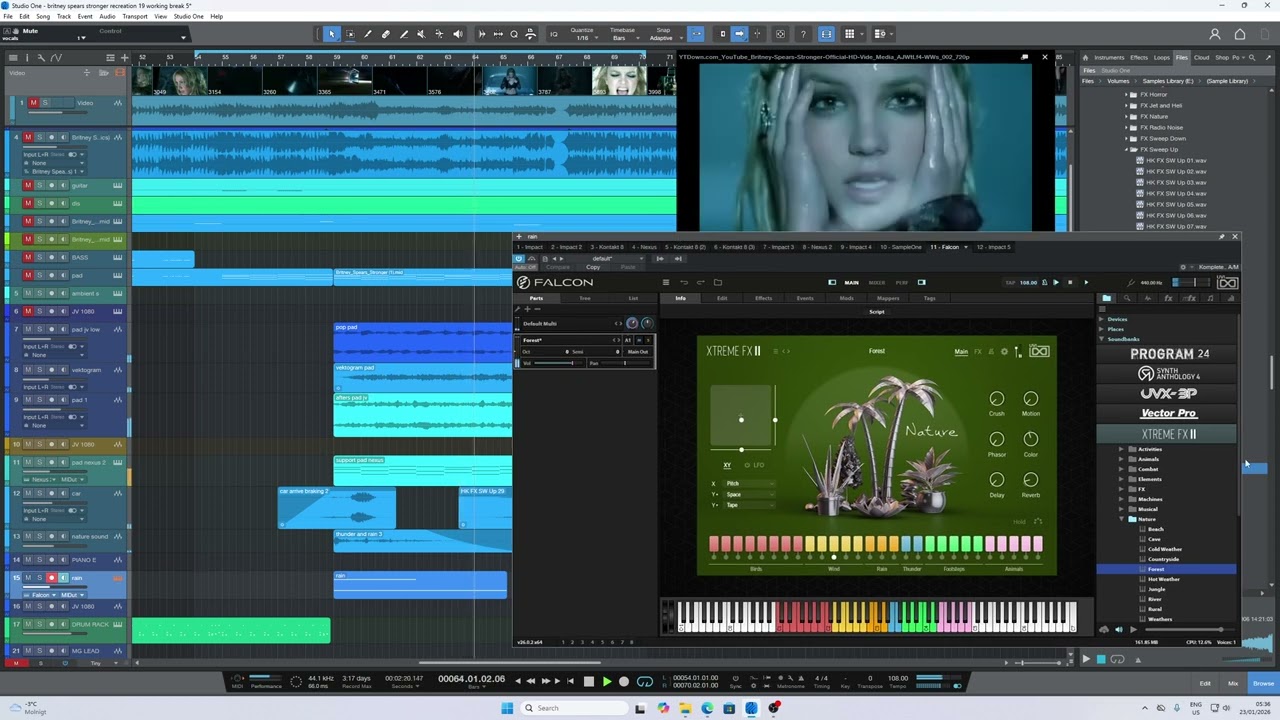Open the Loops tab in browser
This screenshot has width=1280, height=720.
pos(1162,57)
